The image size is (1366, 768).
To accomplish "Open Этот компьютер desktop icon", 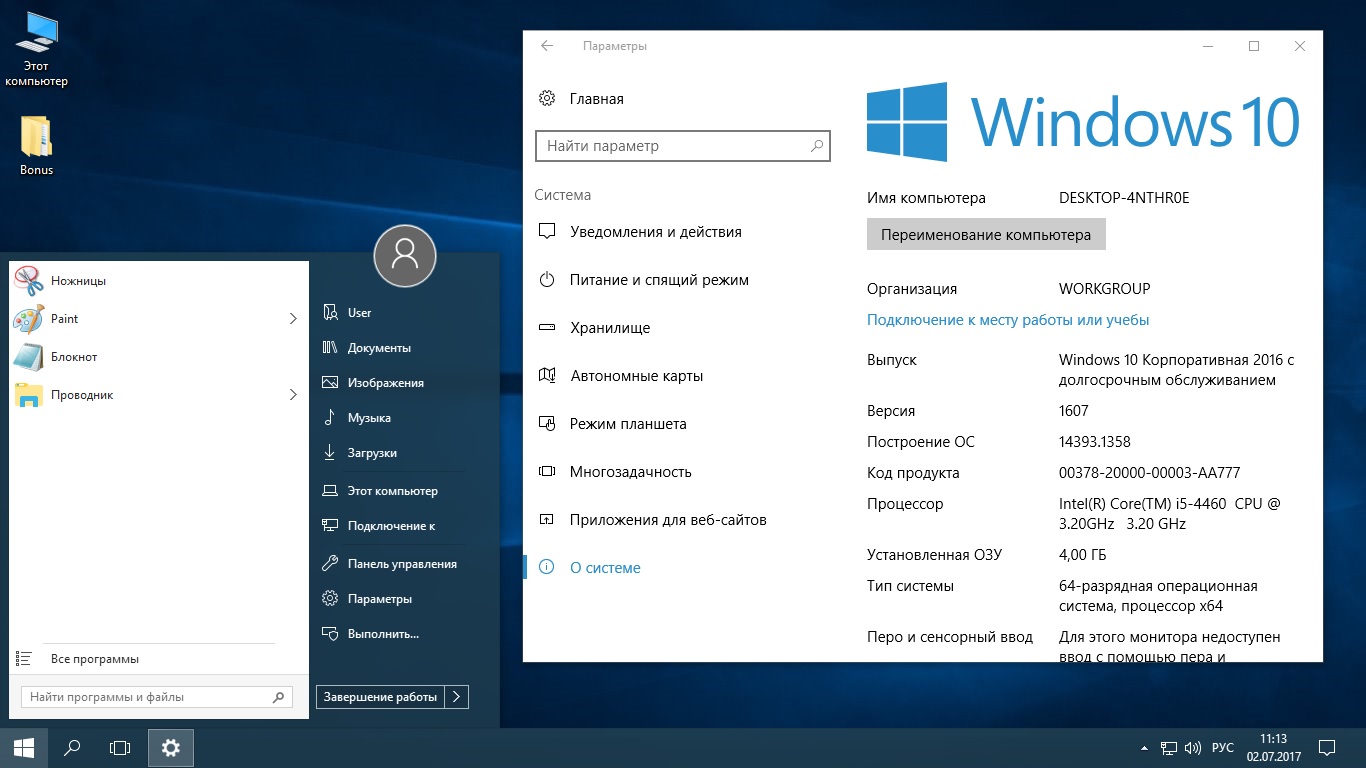I will point(37,35).
